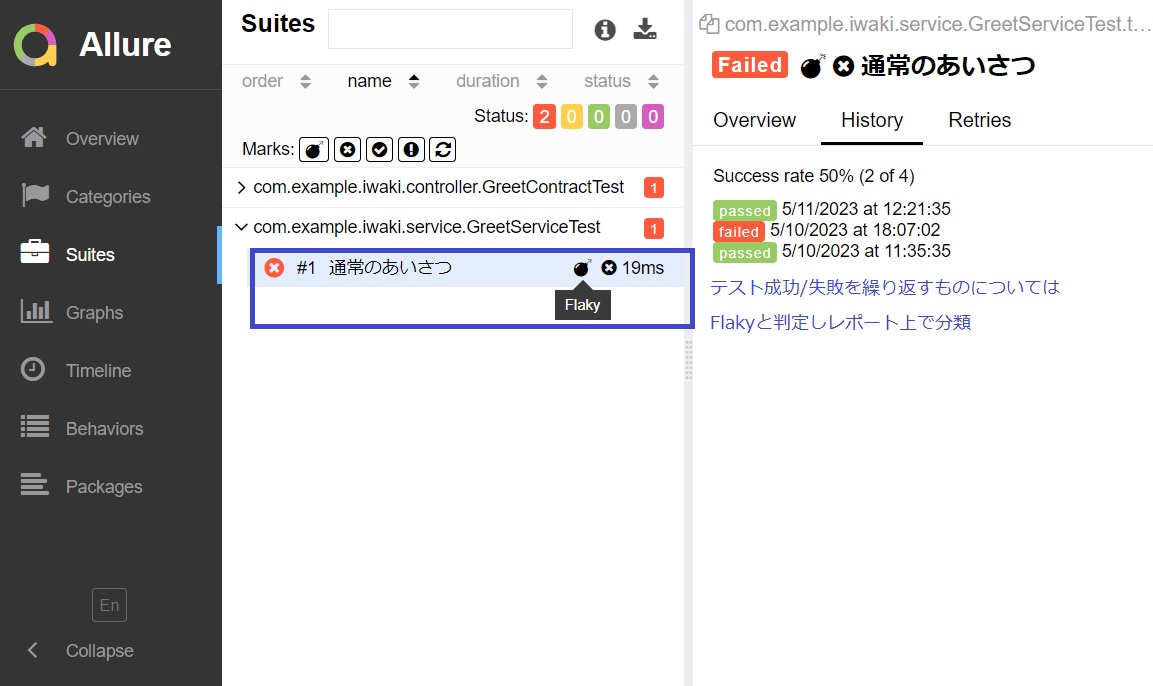Open Graphs from the sidebar
Screen dimensions: 1153x686
pyautogui.click(x=94, y=313)
